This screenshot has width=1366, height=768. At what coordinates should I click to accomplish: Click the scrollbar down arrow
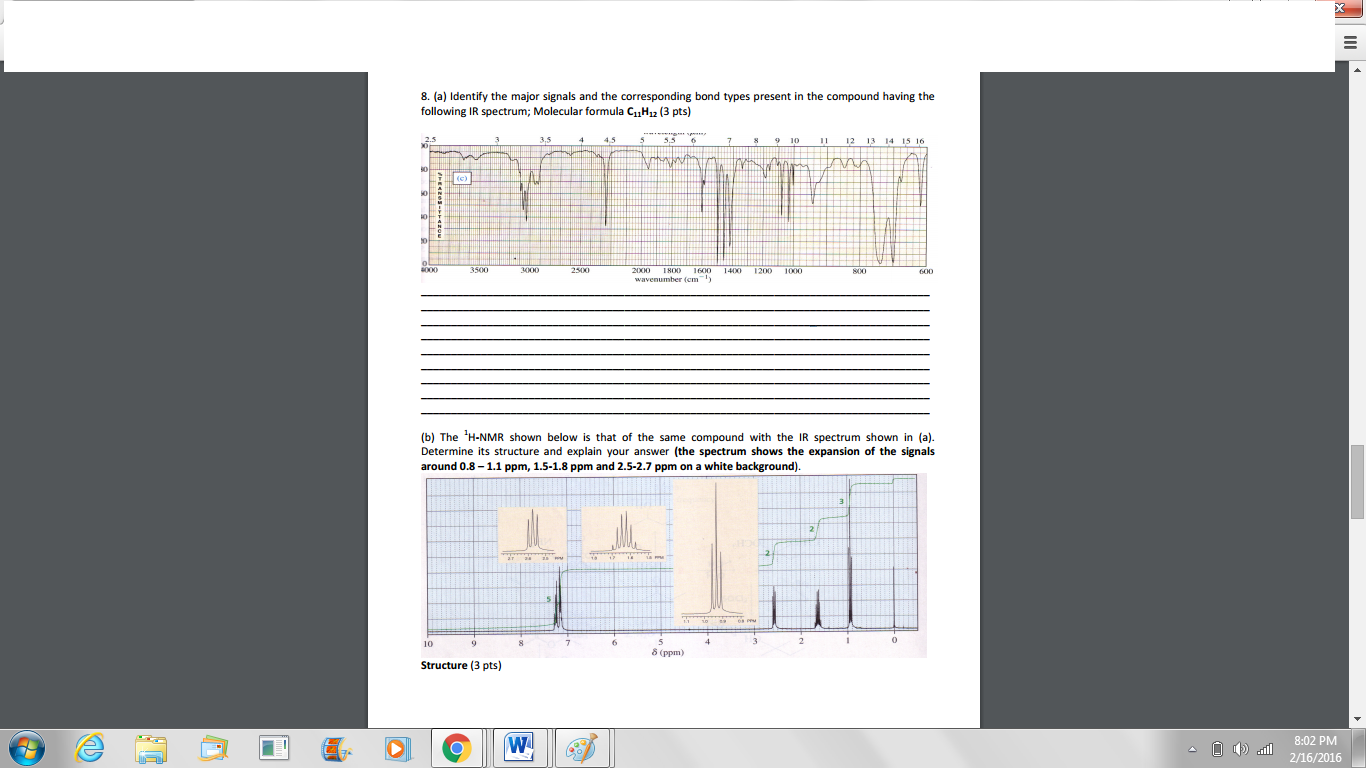[x=1357, y=720]
